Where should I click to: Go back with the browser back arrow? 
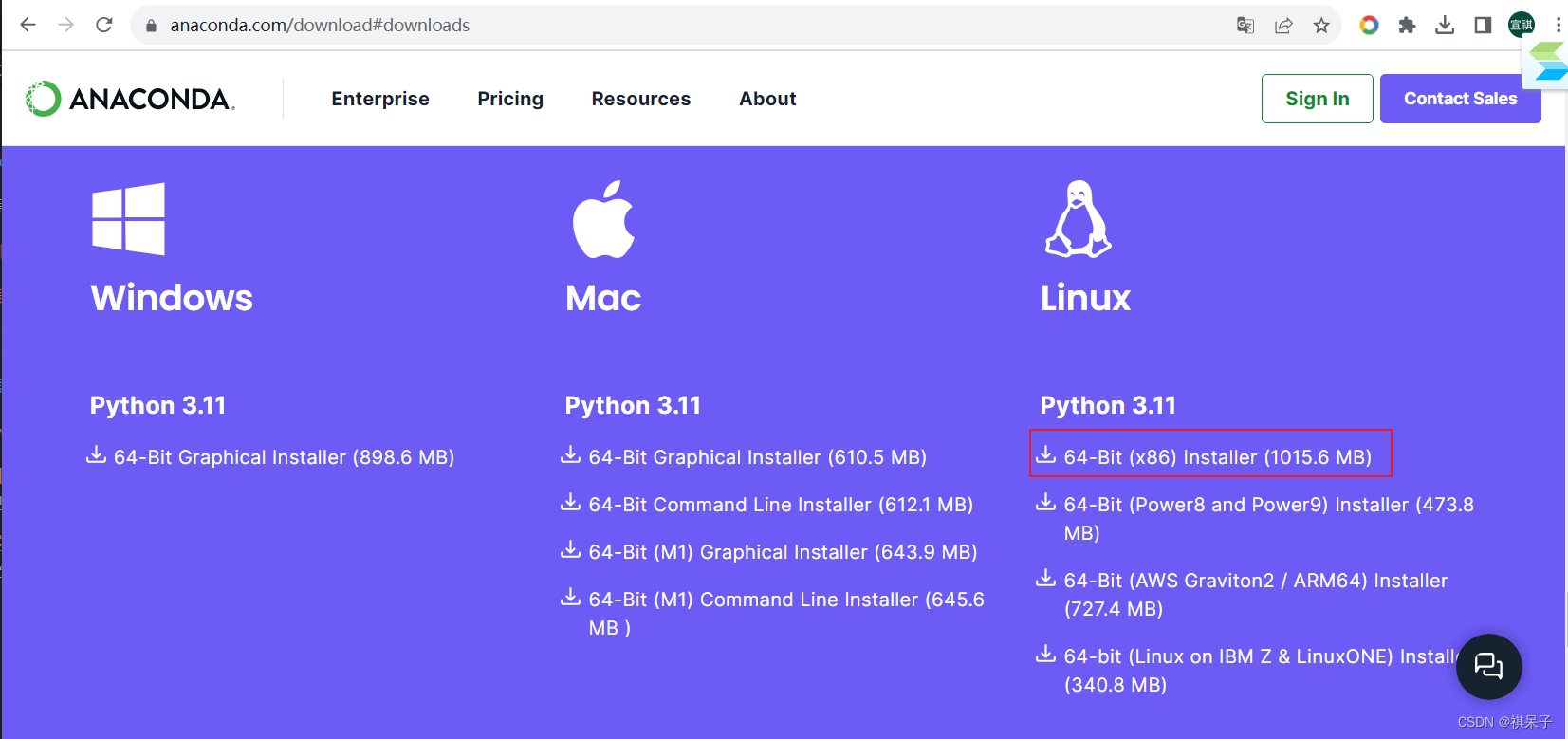pyautogui.click(x=28, y=25)
